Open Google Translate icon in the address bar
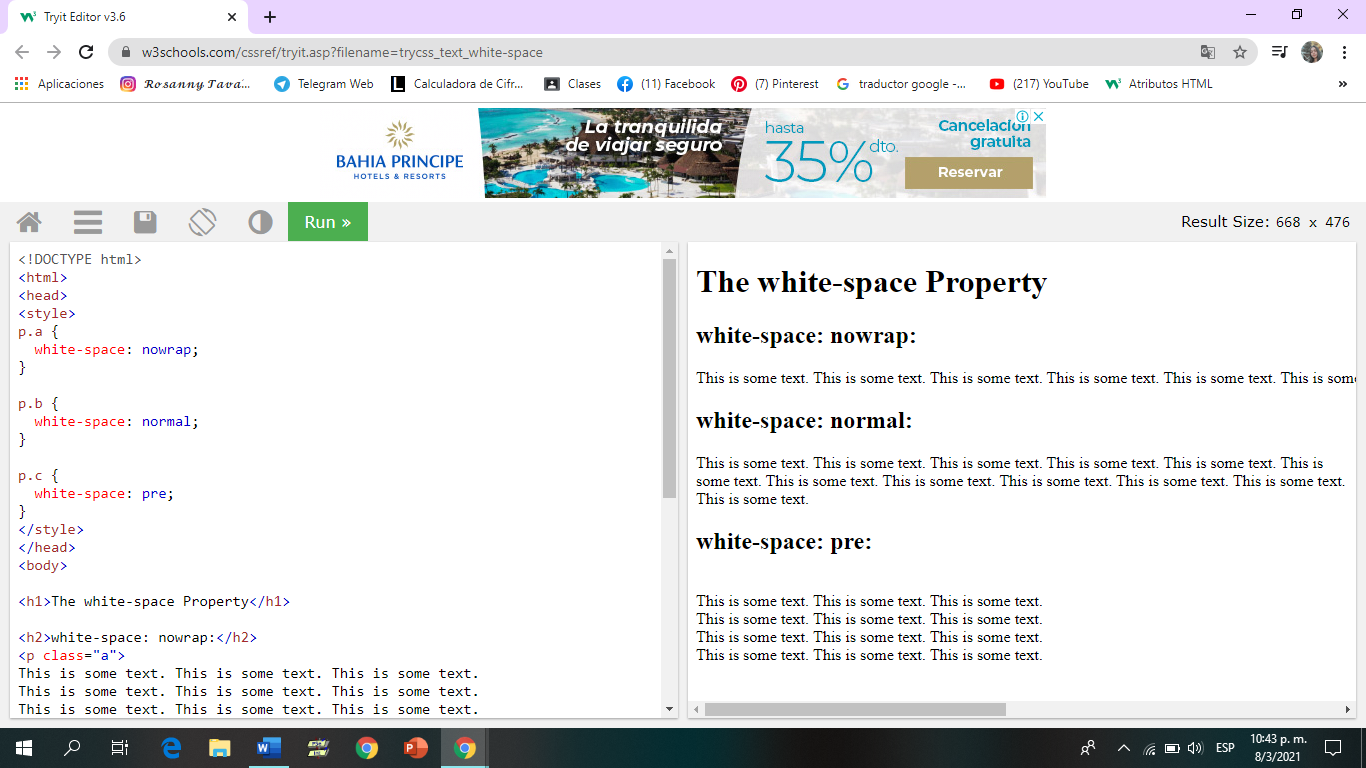The height and width of the screenshot is (768, 1366). point(1208,50)
